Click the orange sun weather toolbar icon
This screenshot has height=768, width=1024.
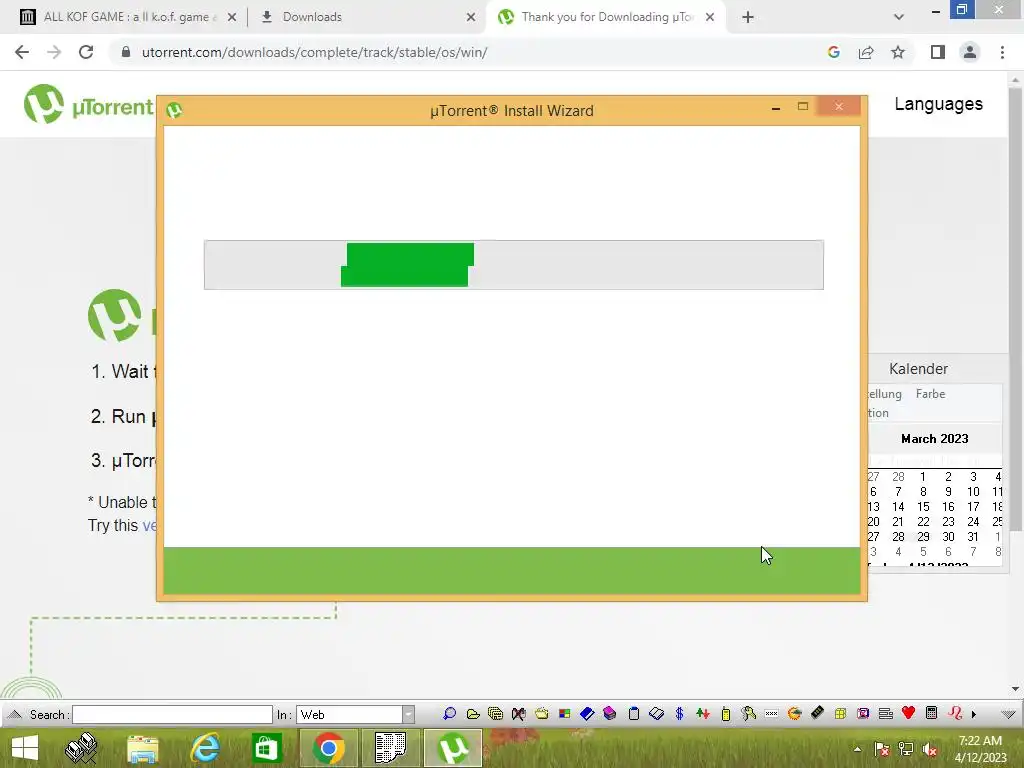click(794, 714)
